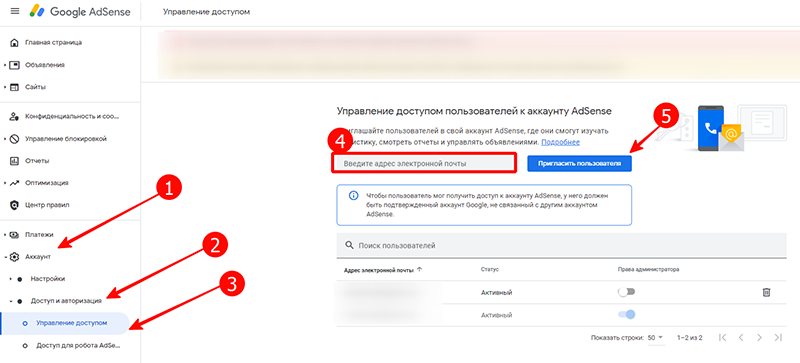Expand the Сайты section arrow

tap(5, 87)
